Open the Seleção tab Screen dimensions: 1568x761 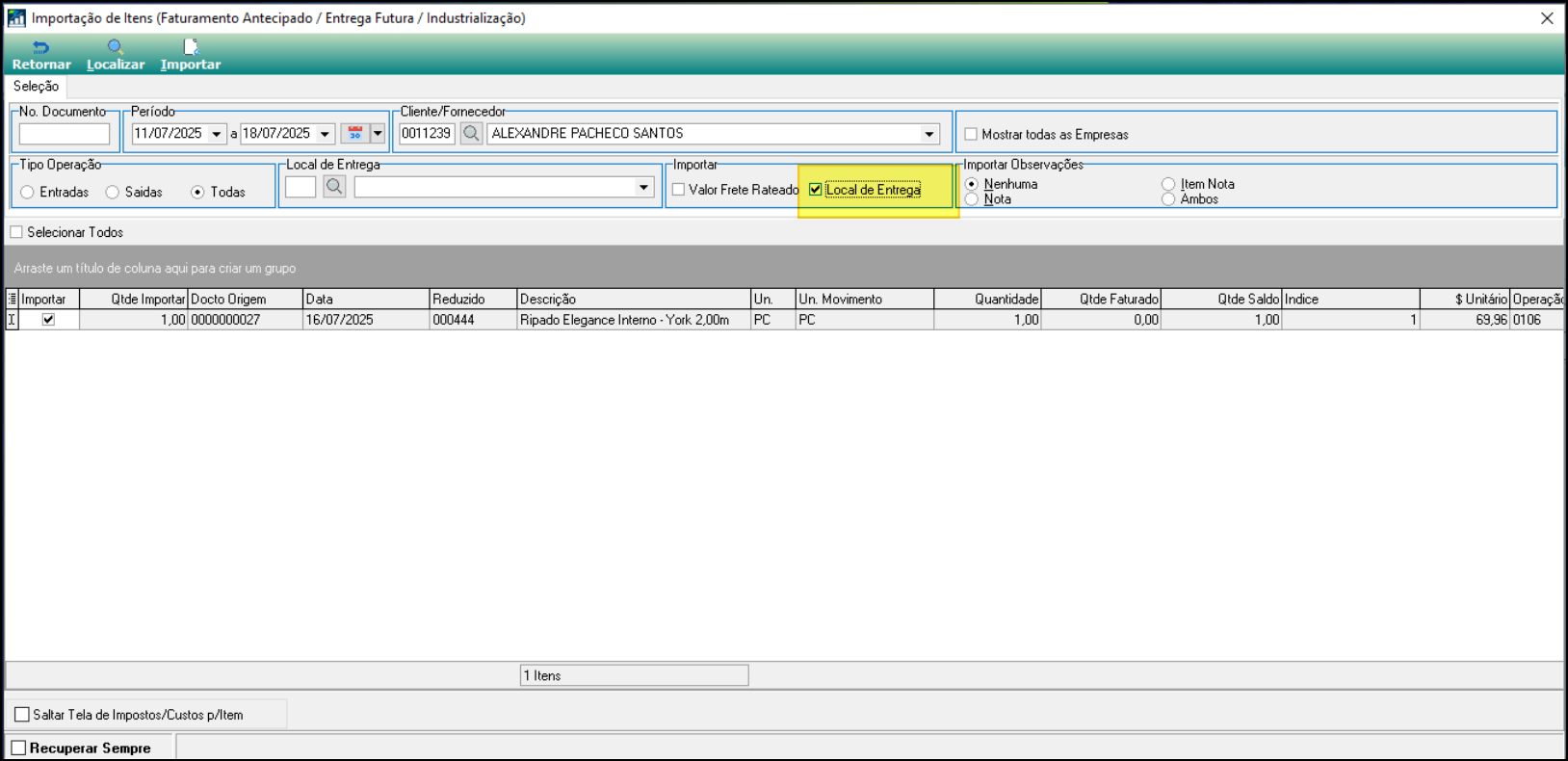tap(36, 87)
